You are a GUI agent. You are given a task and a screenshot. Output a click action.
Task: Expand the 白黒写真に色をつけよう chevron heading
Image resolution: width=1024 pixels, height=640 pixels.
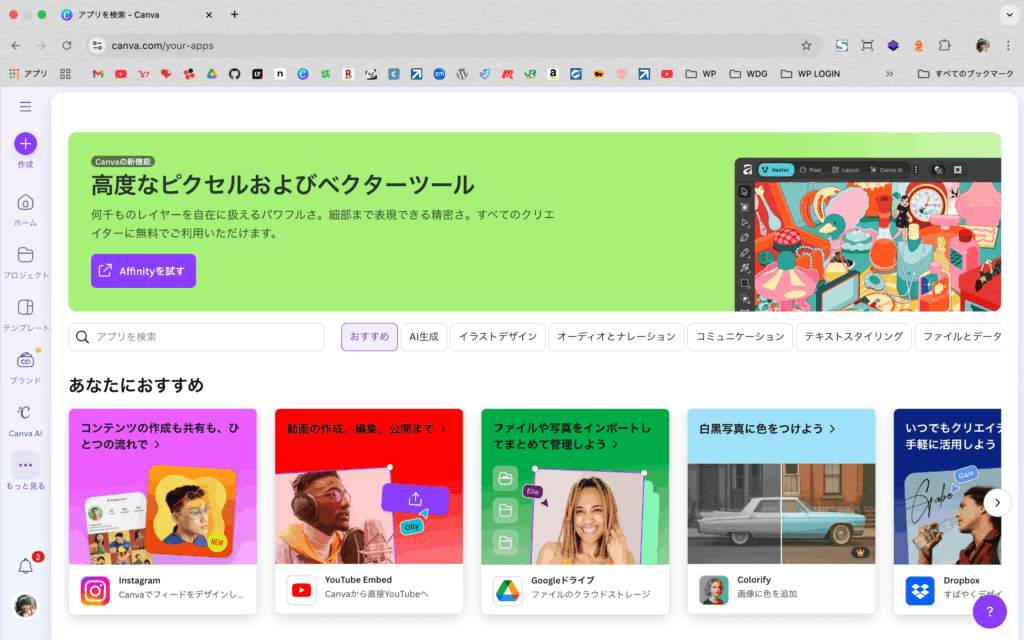click(833, 428)
